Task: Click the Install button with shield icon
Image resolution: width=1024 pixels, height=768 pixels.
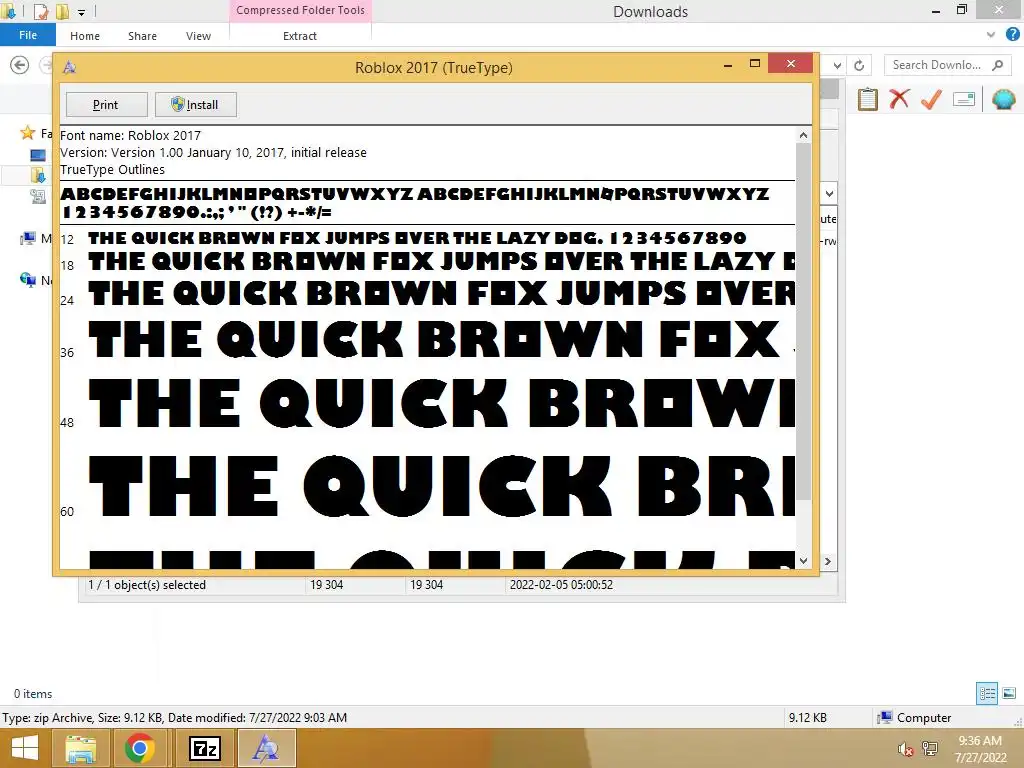Action: [x=195, y=104]
